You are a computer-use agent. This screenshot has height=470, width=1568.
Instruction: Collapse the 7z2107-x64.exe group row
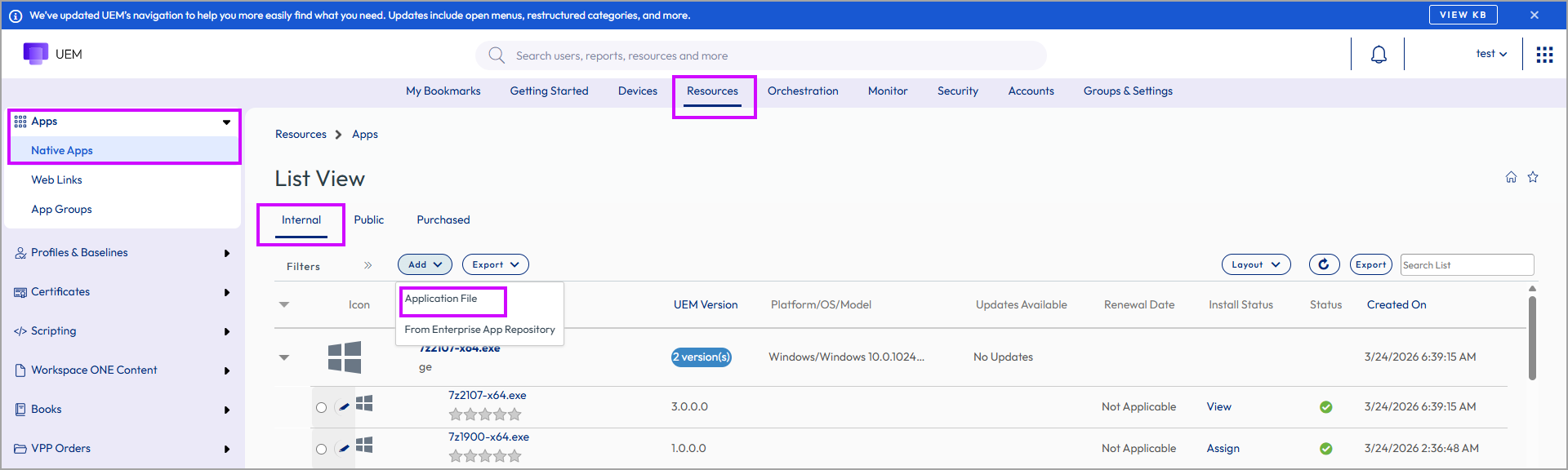[x=284, y=357]
